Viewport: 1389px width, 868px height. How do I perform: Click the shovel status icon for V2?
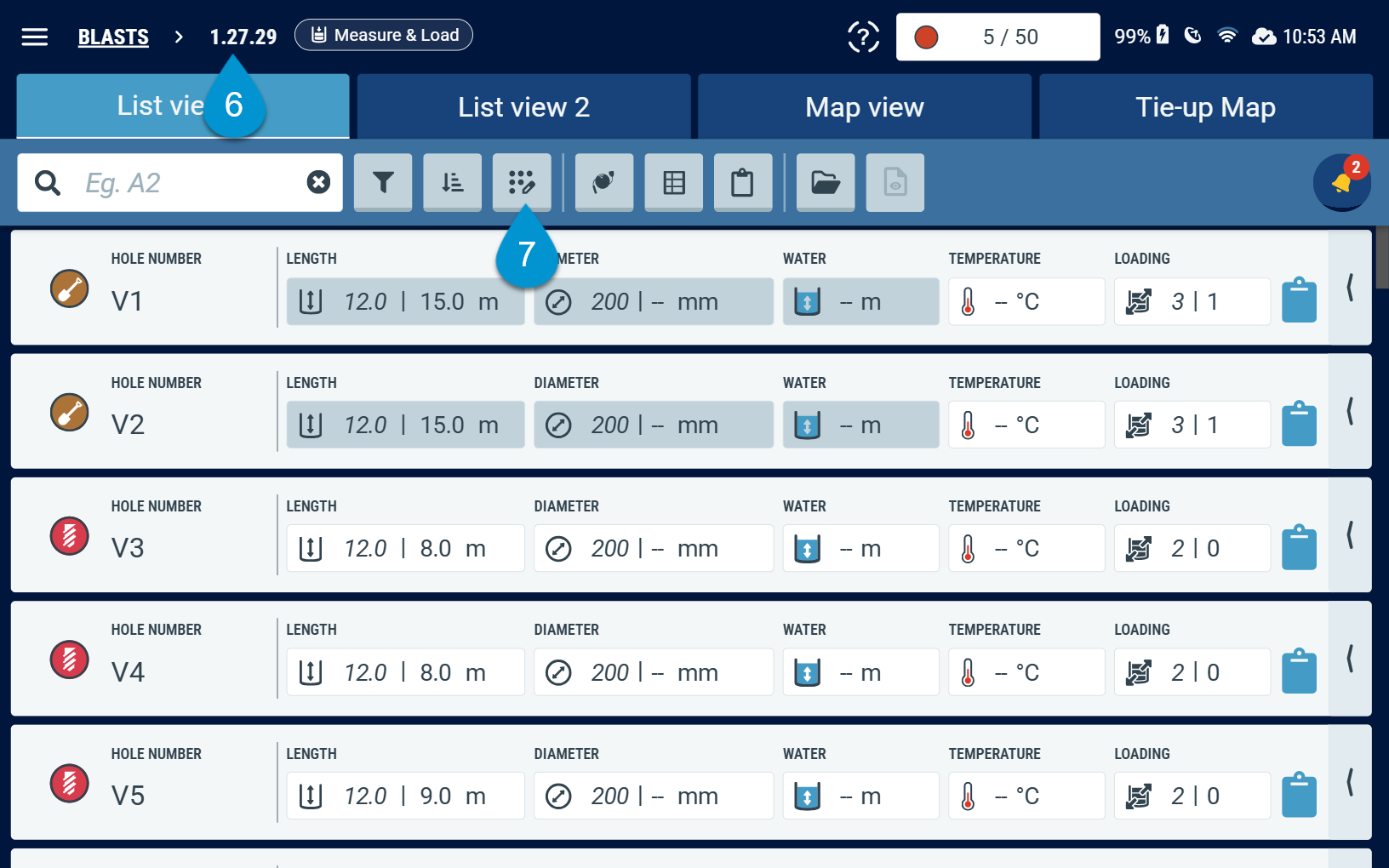click(x=70, y=413)
